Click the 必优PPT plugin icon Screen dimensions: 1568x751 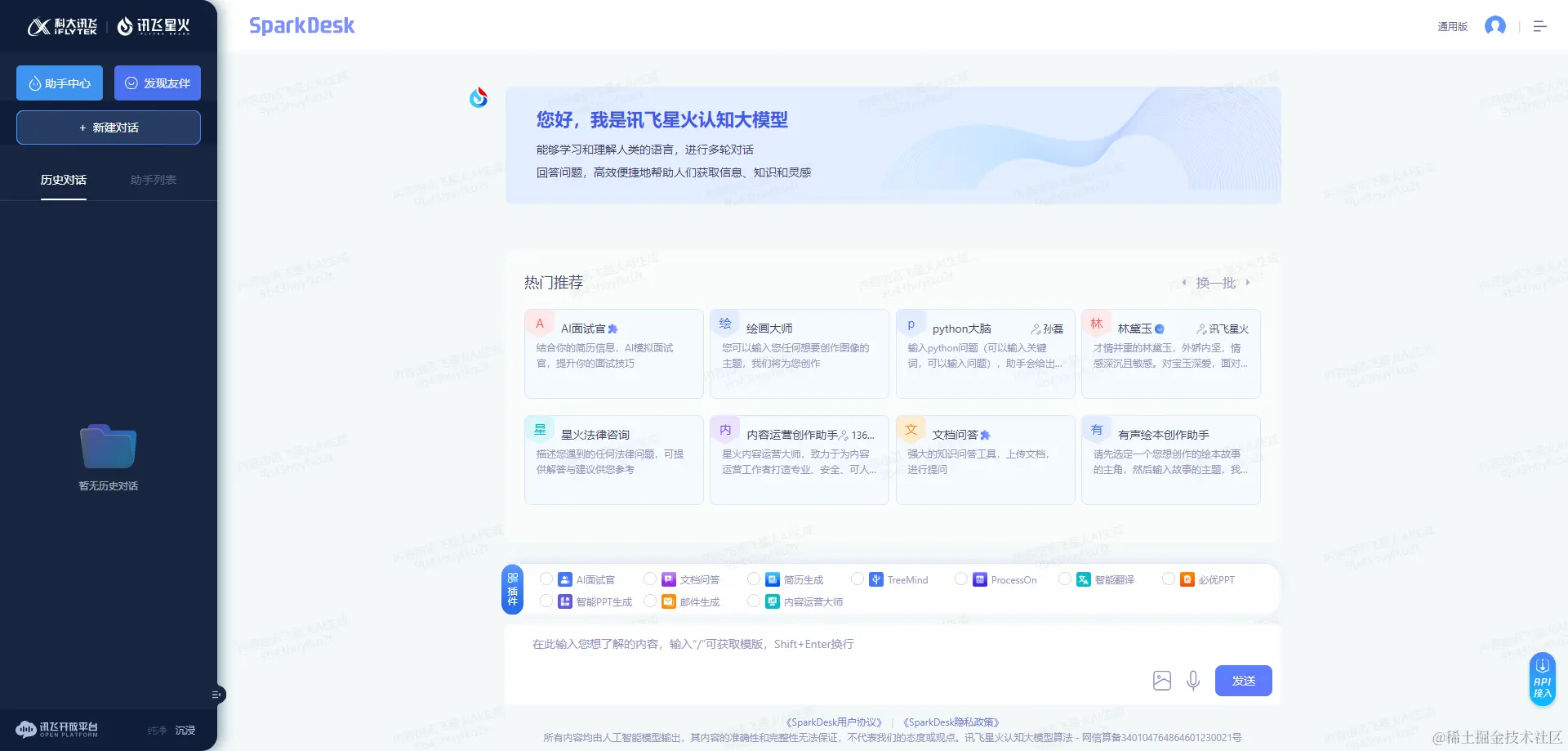pyautogui.click(x=1187, y=579)
